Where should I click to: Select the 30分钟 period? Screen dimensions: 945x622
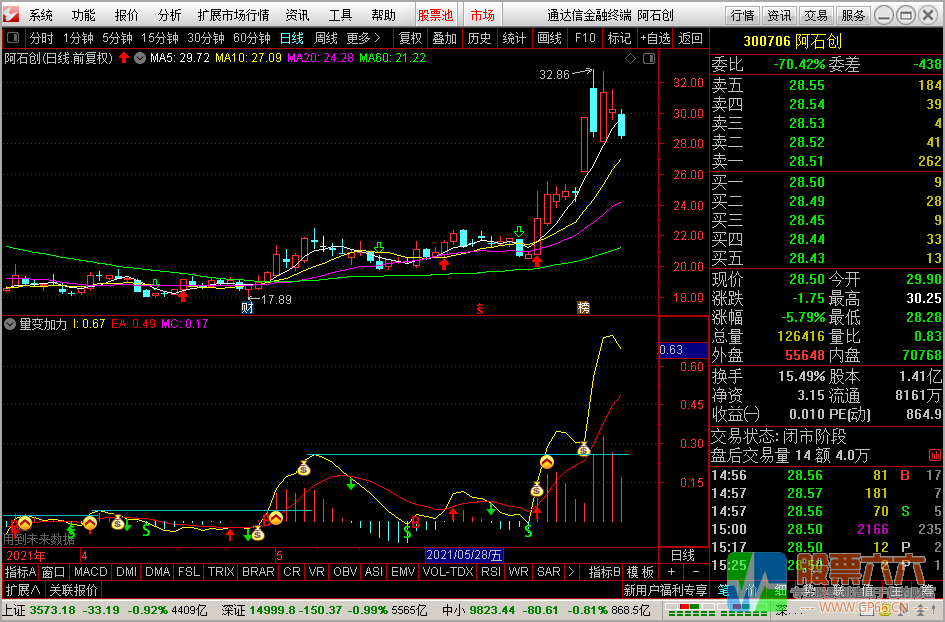pyautogui.click(x=206, y=39)
